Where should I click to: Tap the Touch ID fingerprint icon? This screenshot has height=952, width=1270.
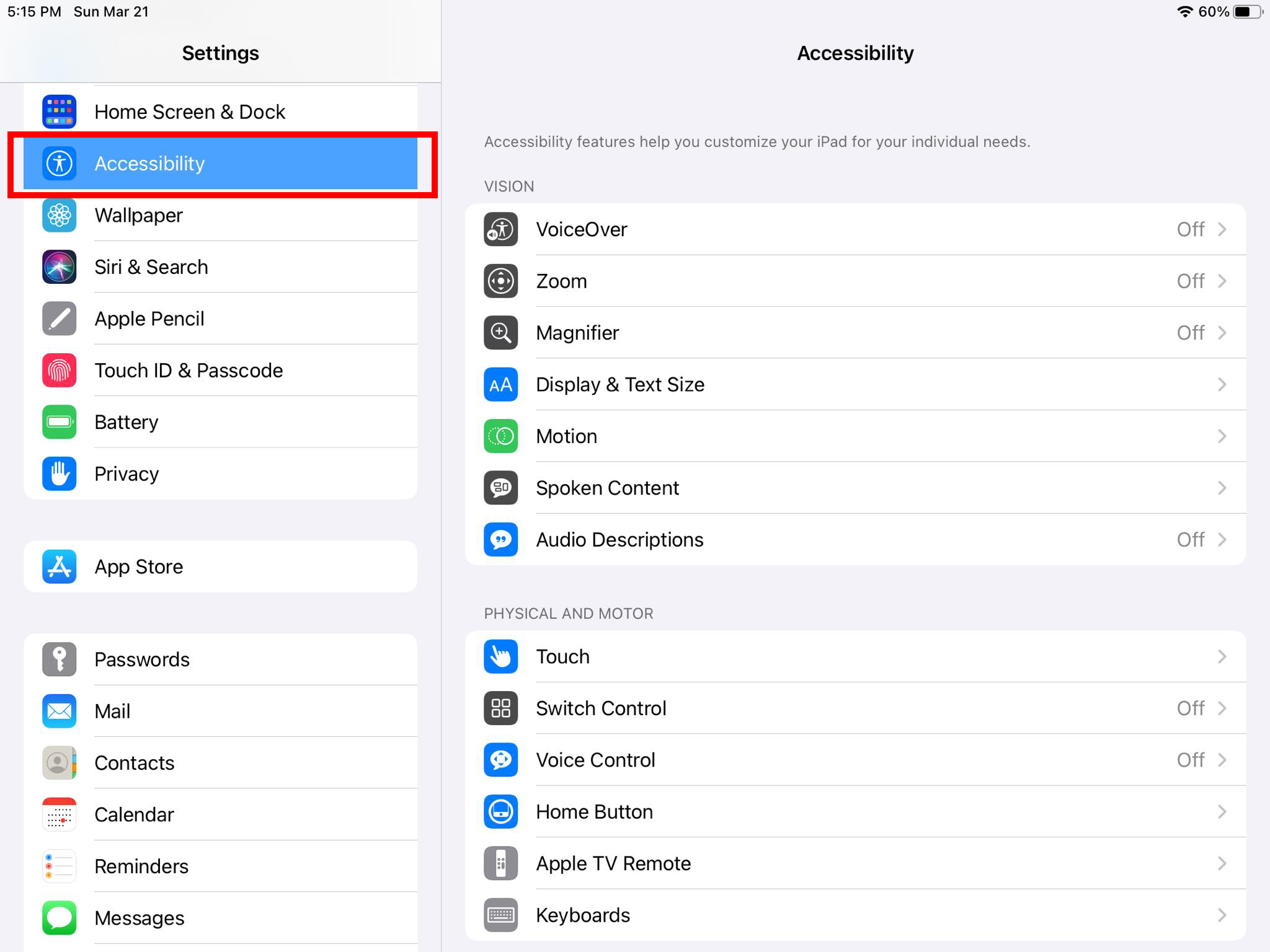pos(60,370)
